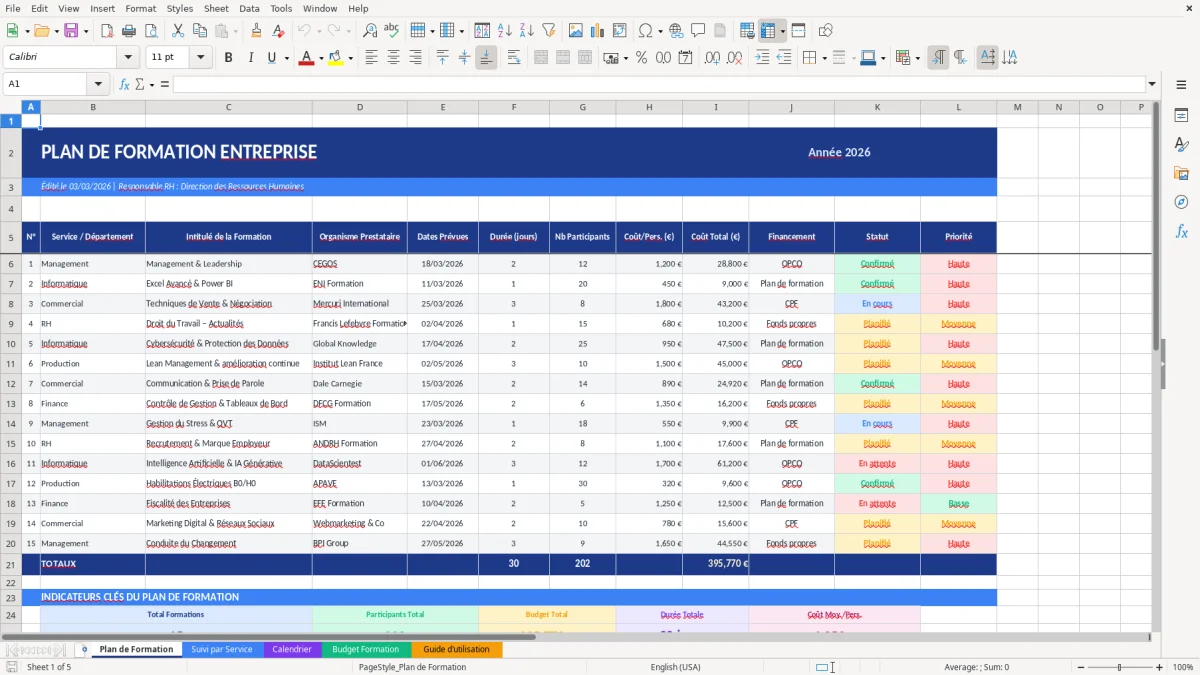Click the formula bar Sum button
Viewport: 1200px width, 675px height.
(141, 84)
